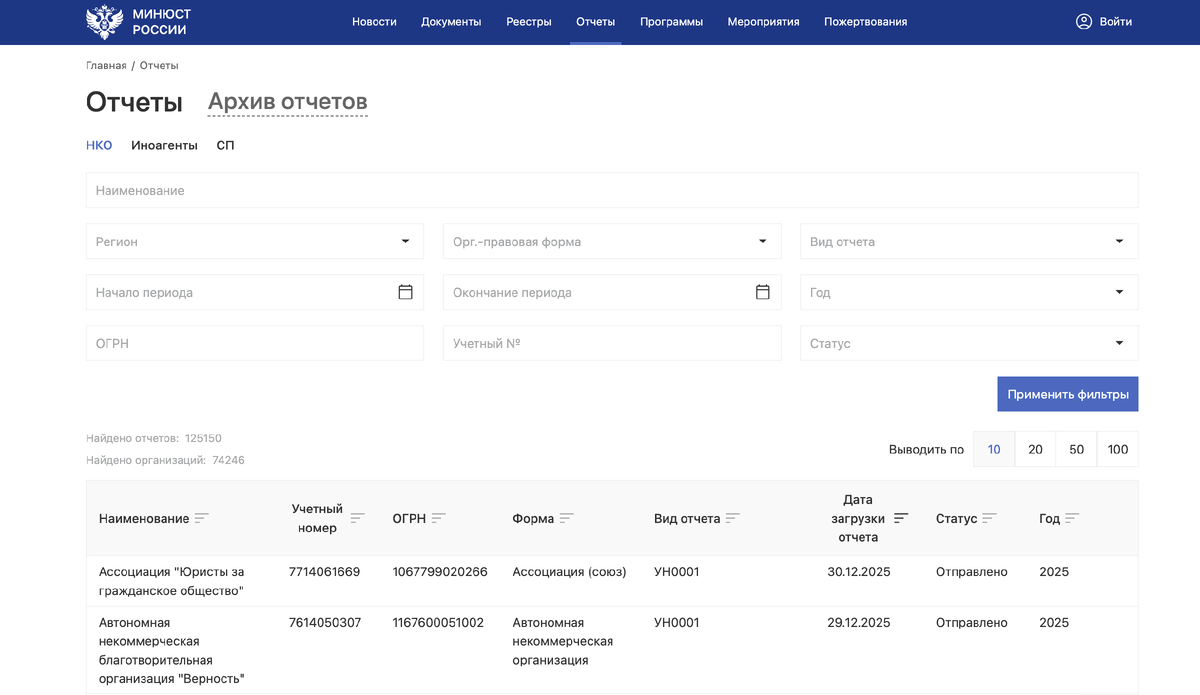The image size is (1200, 695).
Task: Select Отчеты in the top navigation
Action: [x=596, y=22]
